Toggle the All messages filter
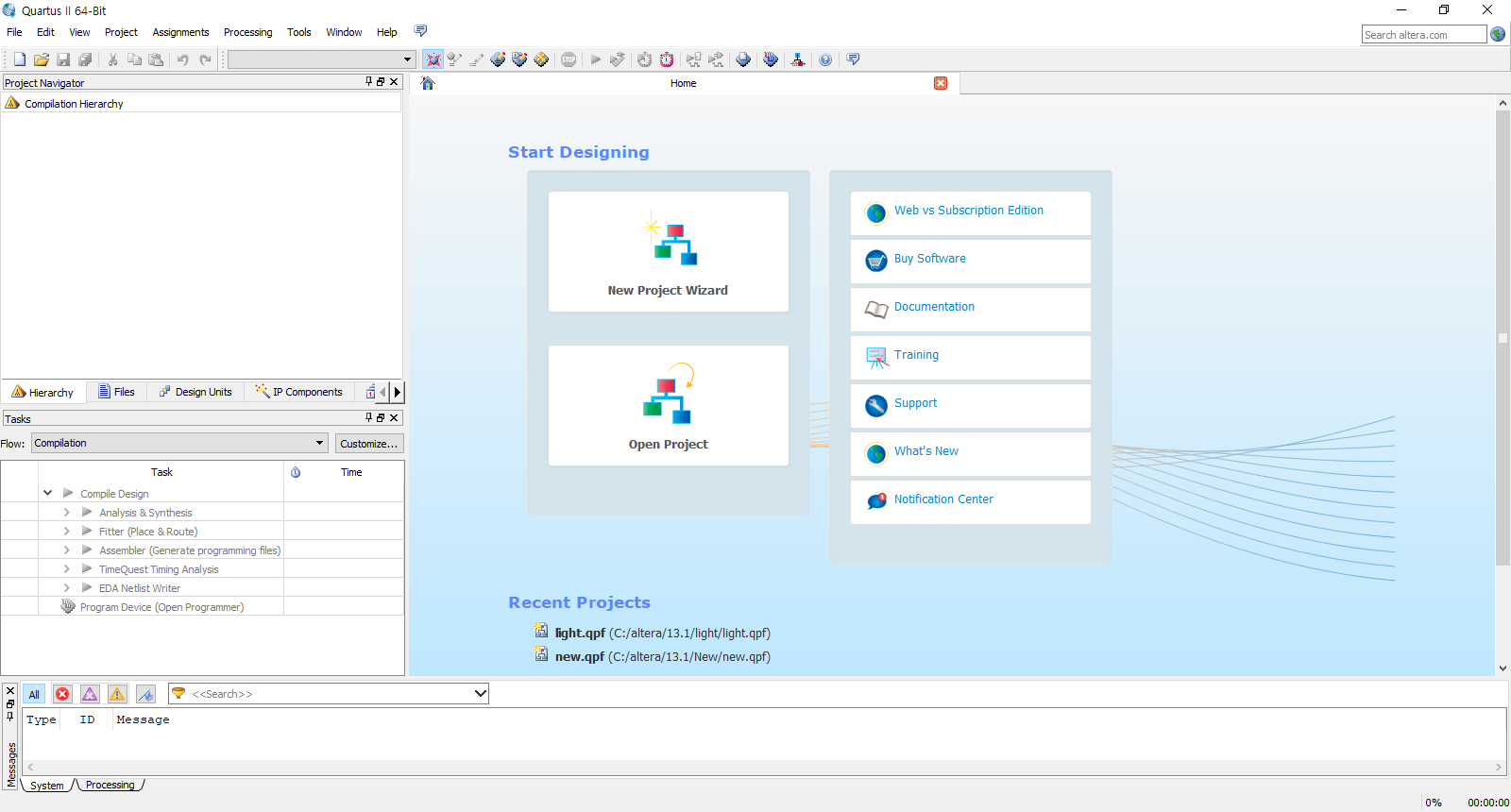The image size is (1511, 812). [x=34, y=694]
